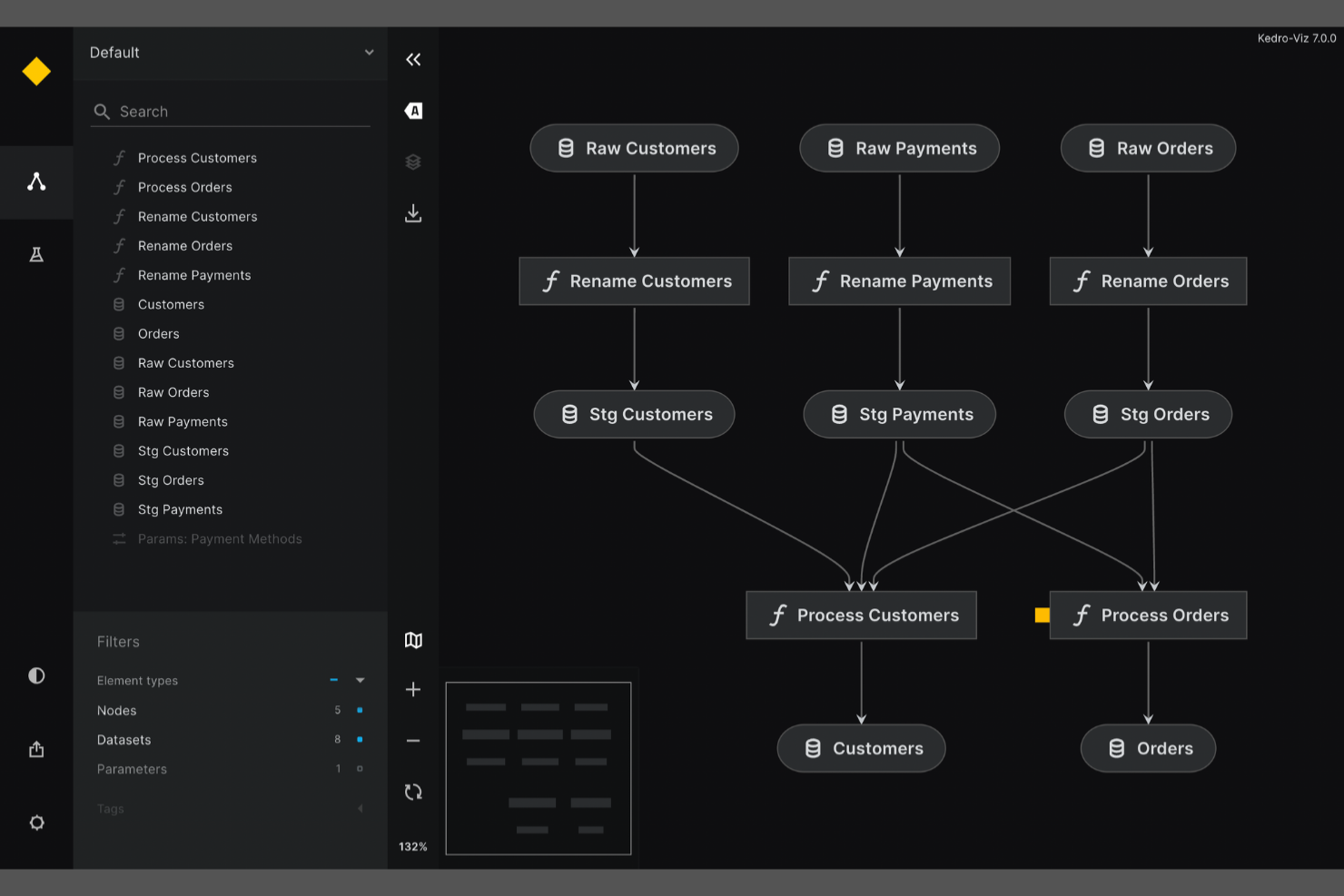Click the Search input field
This screenshot has height=896, width=1344.
pos(230,111)
